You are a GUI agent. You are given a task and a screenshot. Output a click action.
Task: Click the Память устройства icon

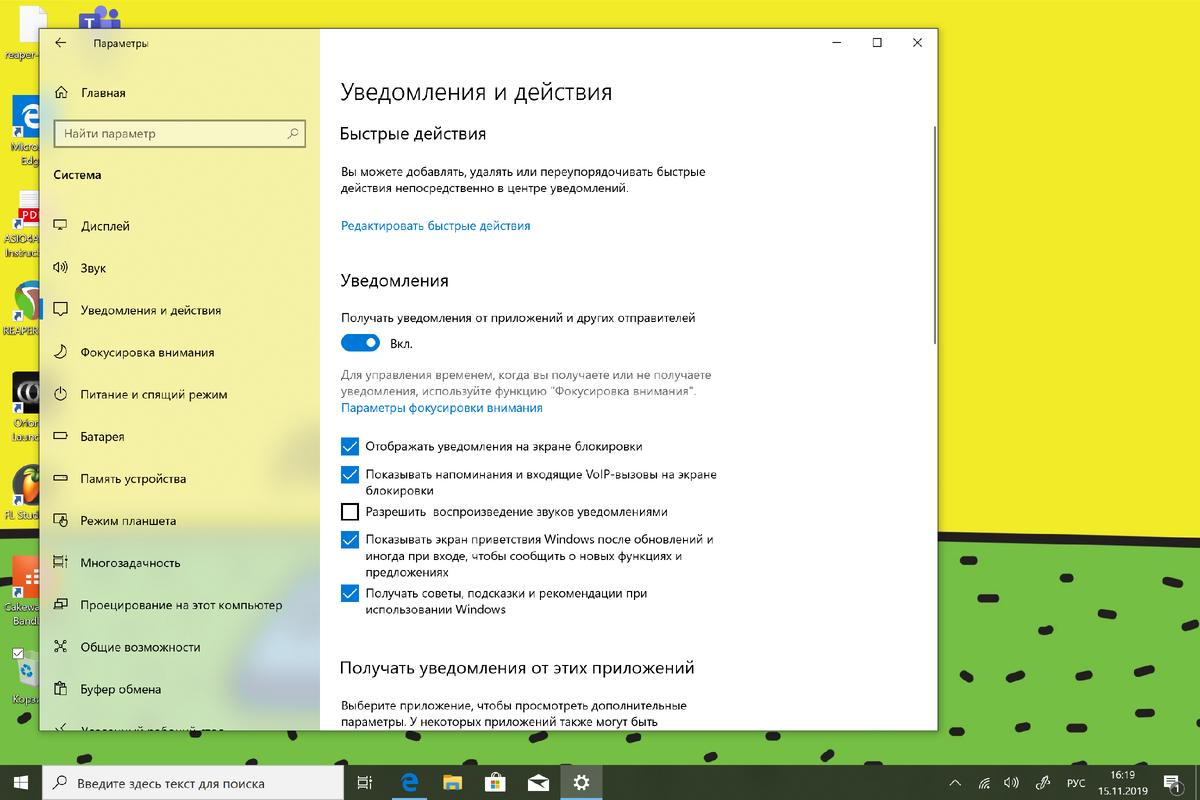[x=60, y=479]
